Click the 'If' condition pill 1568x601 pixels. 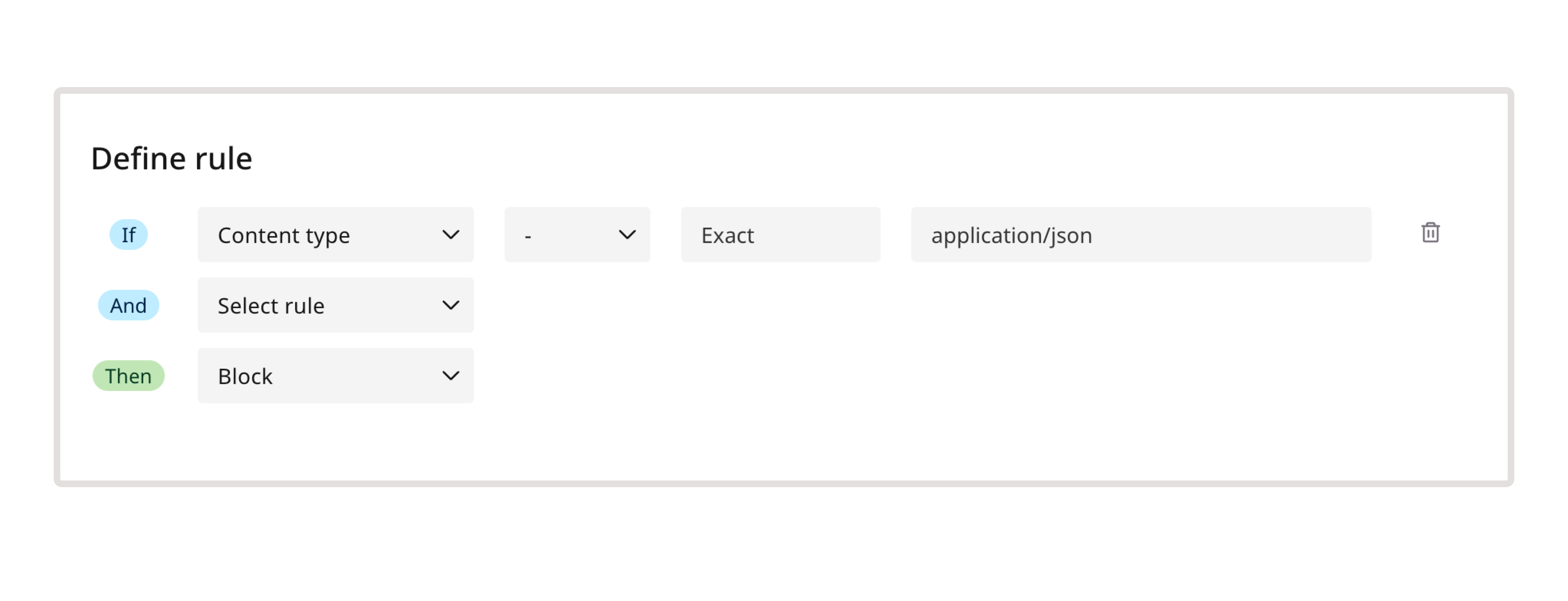pos(128,234)
